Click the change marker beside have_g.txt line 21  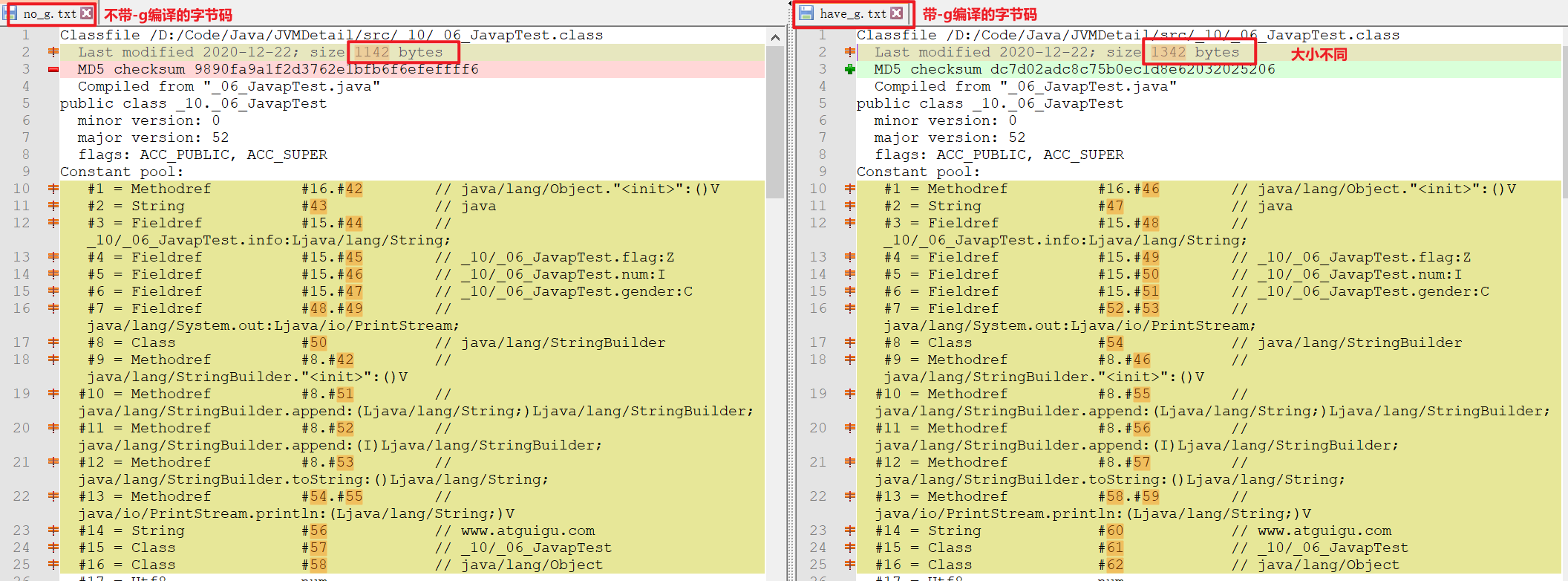pyautogui.click(x=850, y=462)
